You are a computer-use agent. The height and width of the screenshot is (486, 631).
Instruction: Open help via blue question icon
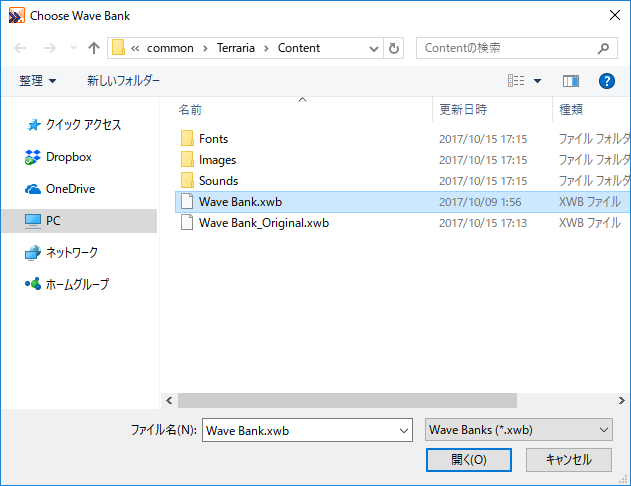tap(606, 81)
